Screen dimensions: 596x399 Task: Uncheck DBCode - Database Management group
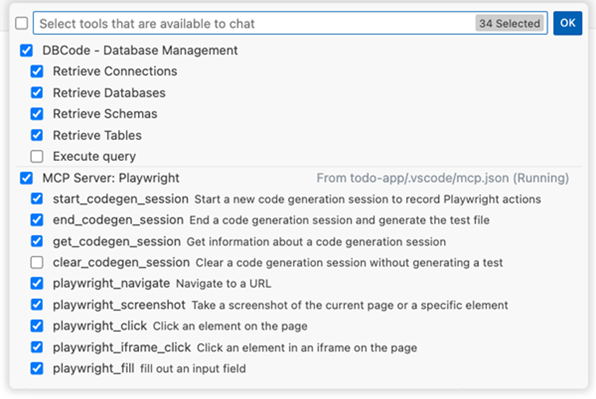click(26, 50)
